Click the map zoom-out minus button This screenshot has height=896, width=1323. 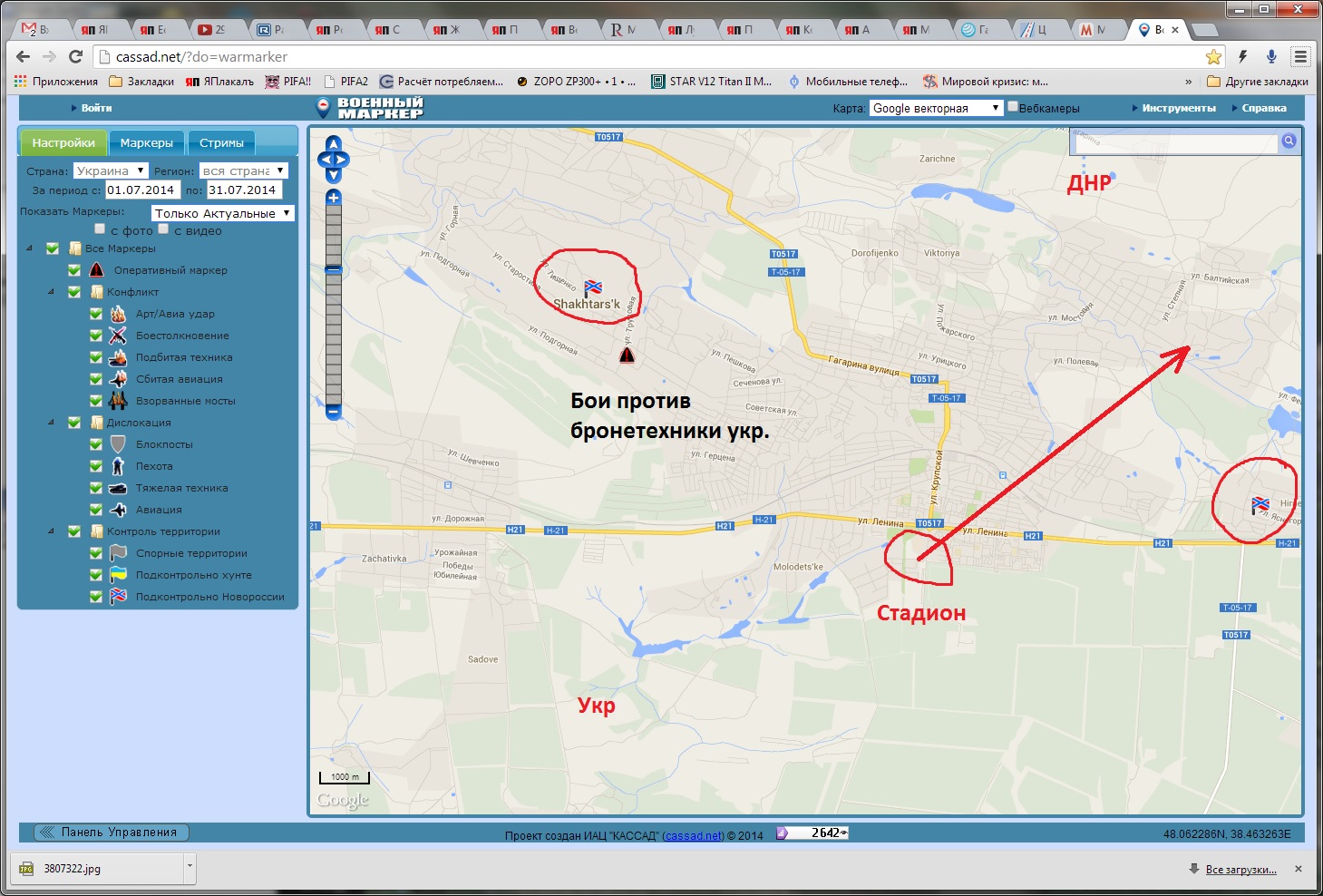334,412
